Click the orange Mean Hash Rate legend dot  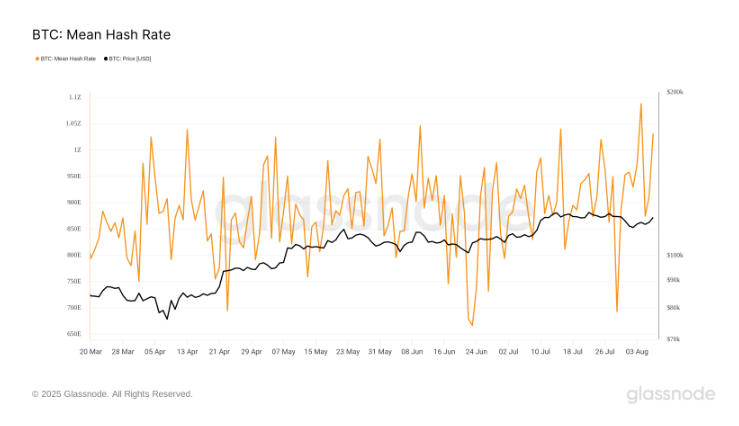pos(37,59)
